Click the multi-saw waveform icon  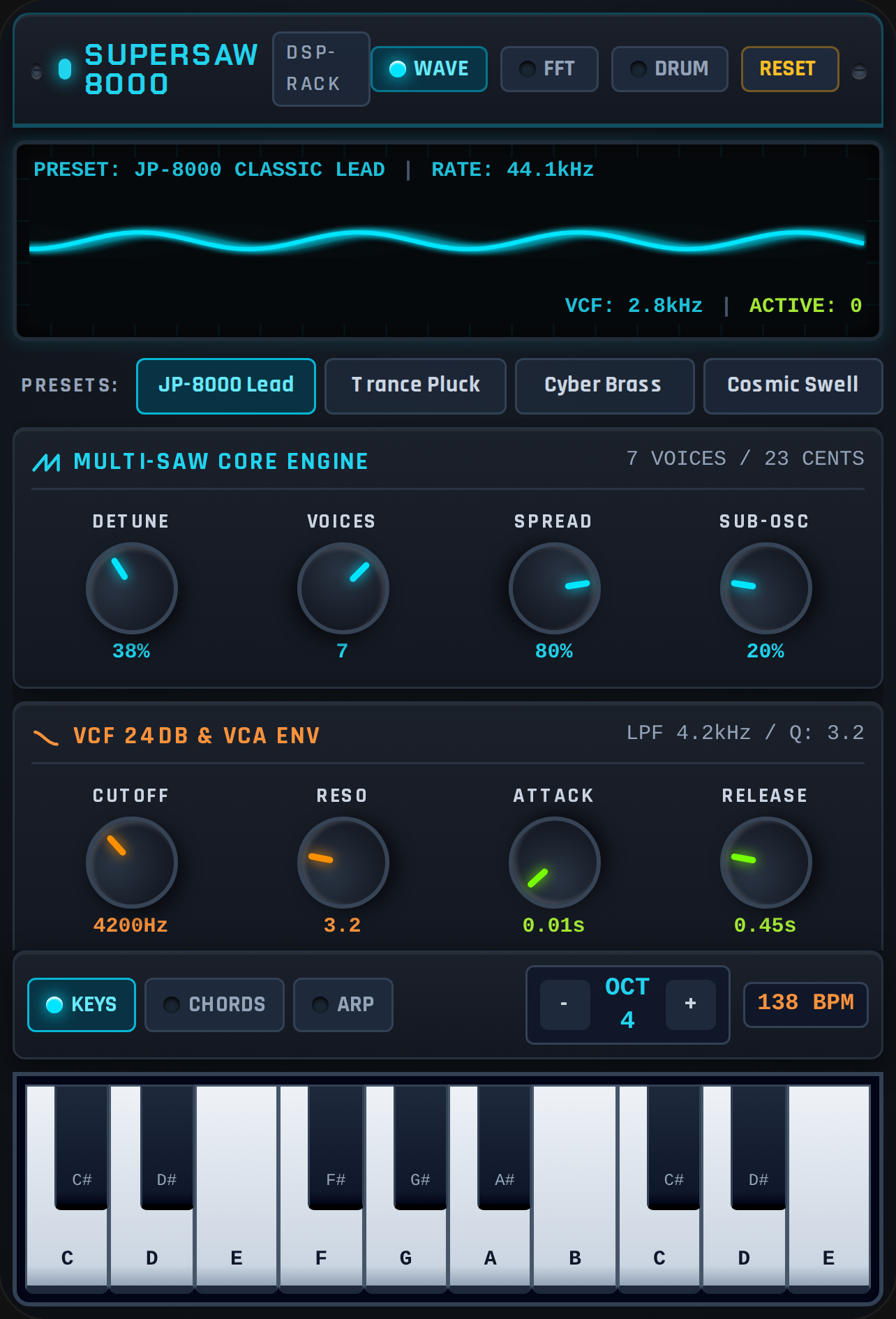47,462
